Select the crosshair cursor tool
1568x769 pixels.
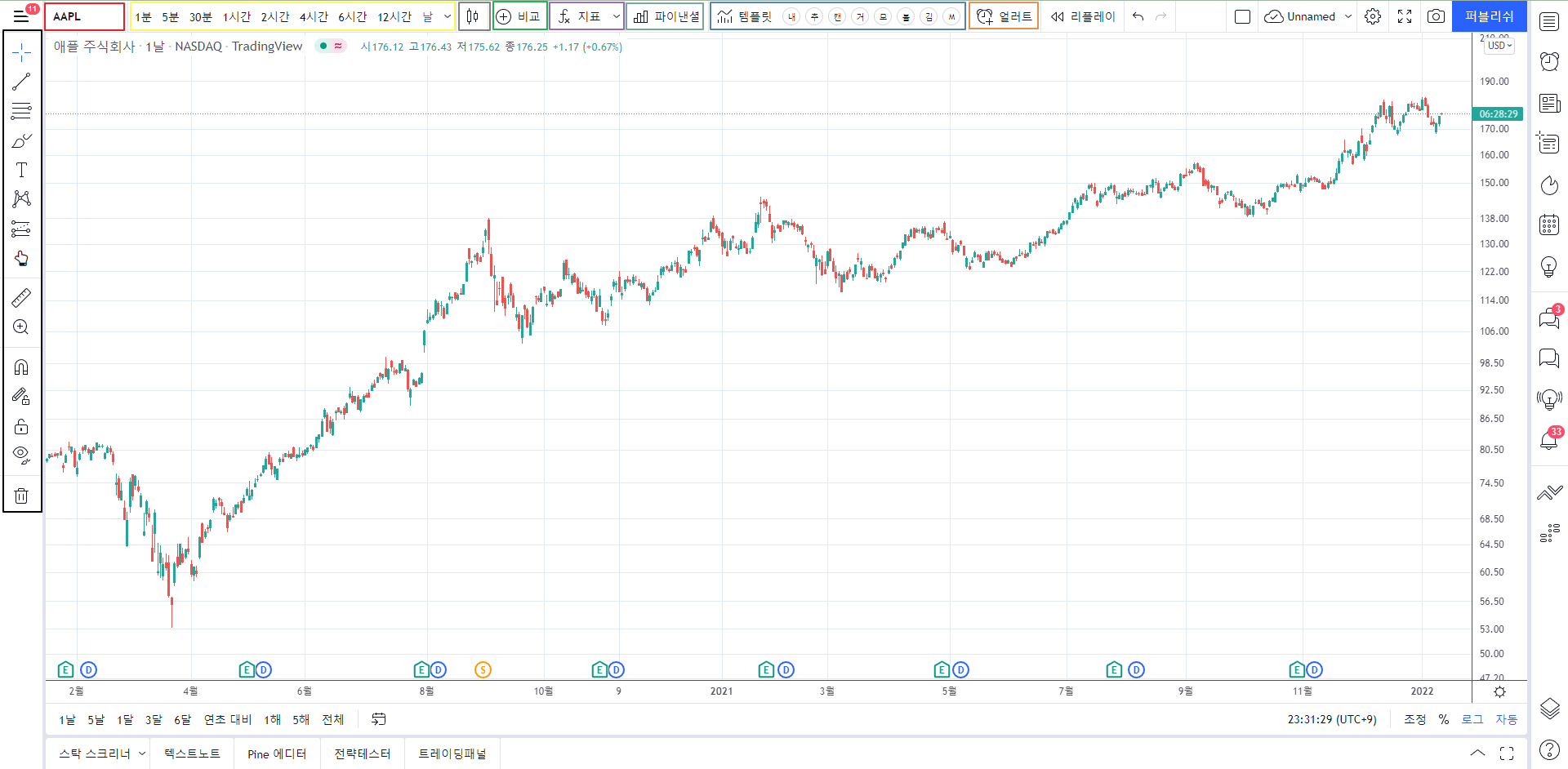click(x=21, y=53)
